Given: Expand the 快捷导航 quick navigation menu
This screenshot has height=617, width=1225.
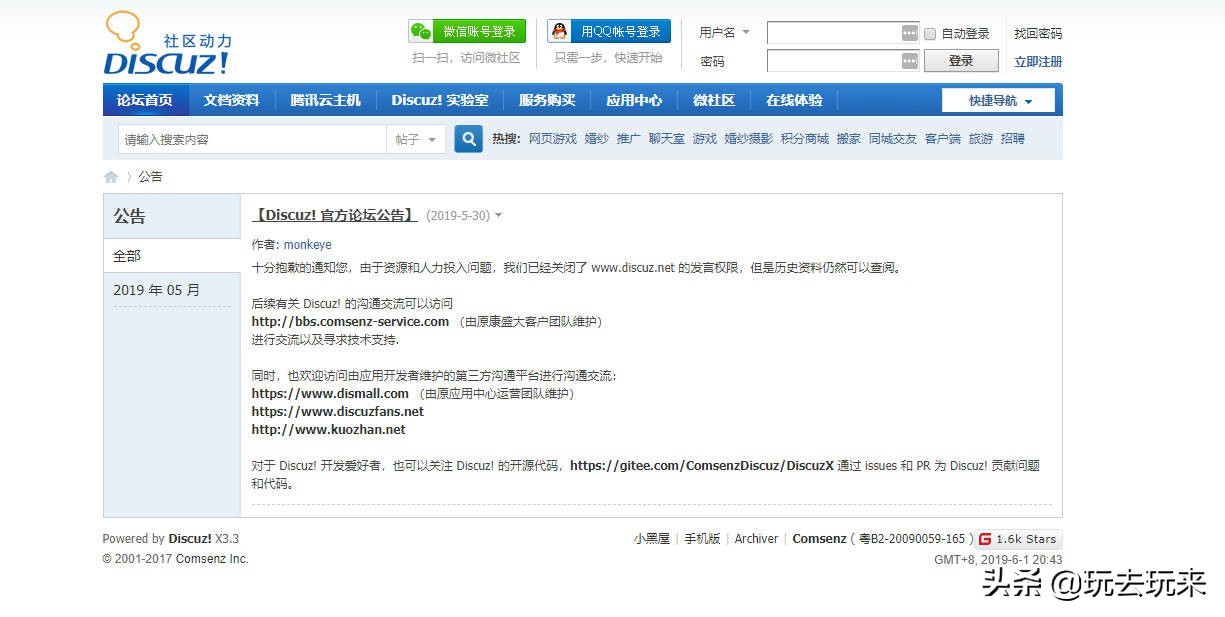Looking at the screenshot, I should click(x=998, y=100).
